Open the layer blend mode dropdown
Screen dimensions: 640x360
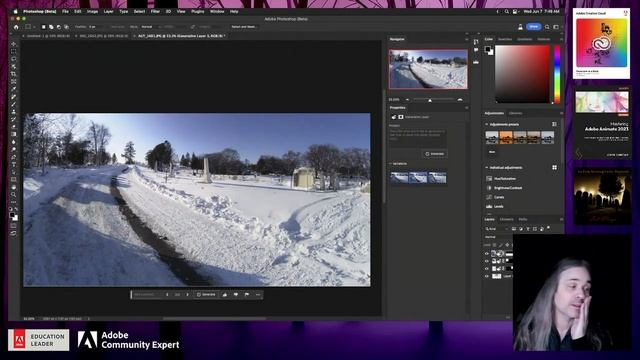(x=498, y=237)
